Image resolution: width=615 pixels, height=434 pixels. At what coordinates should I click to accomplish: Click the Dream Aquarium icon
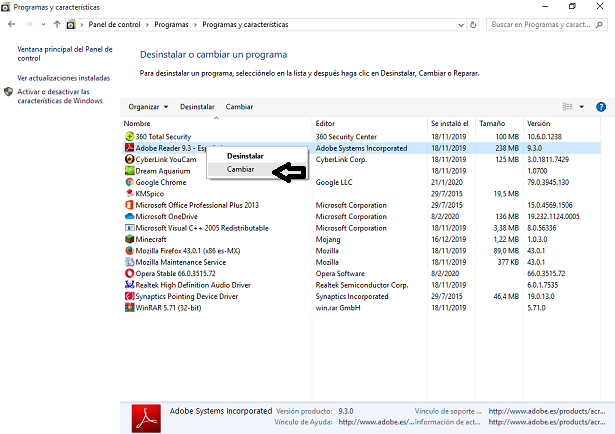tap(129, 171)
